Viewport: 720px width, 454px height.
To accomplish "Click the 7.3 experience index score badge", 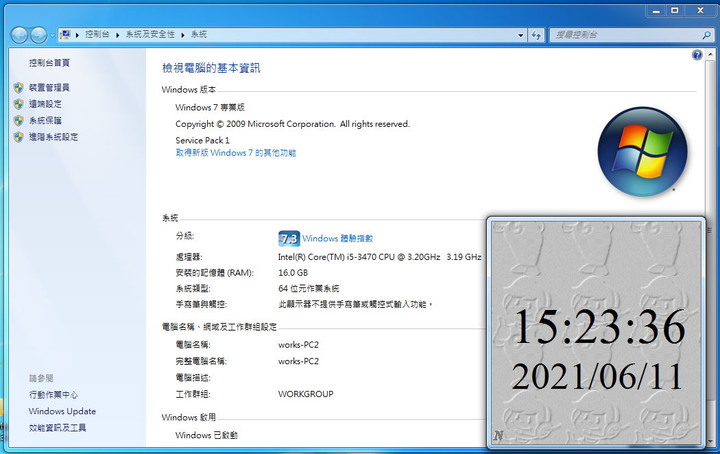I will [x=289, y=239].
